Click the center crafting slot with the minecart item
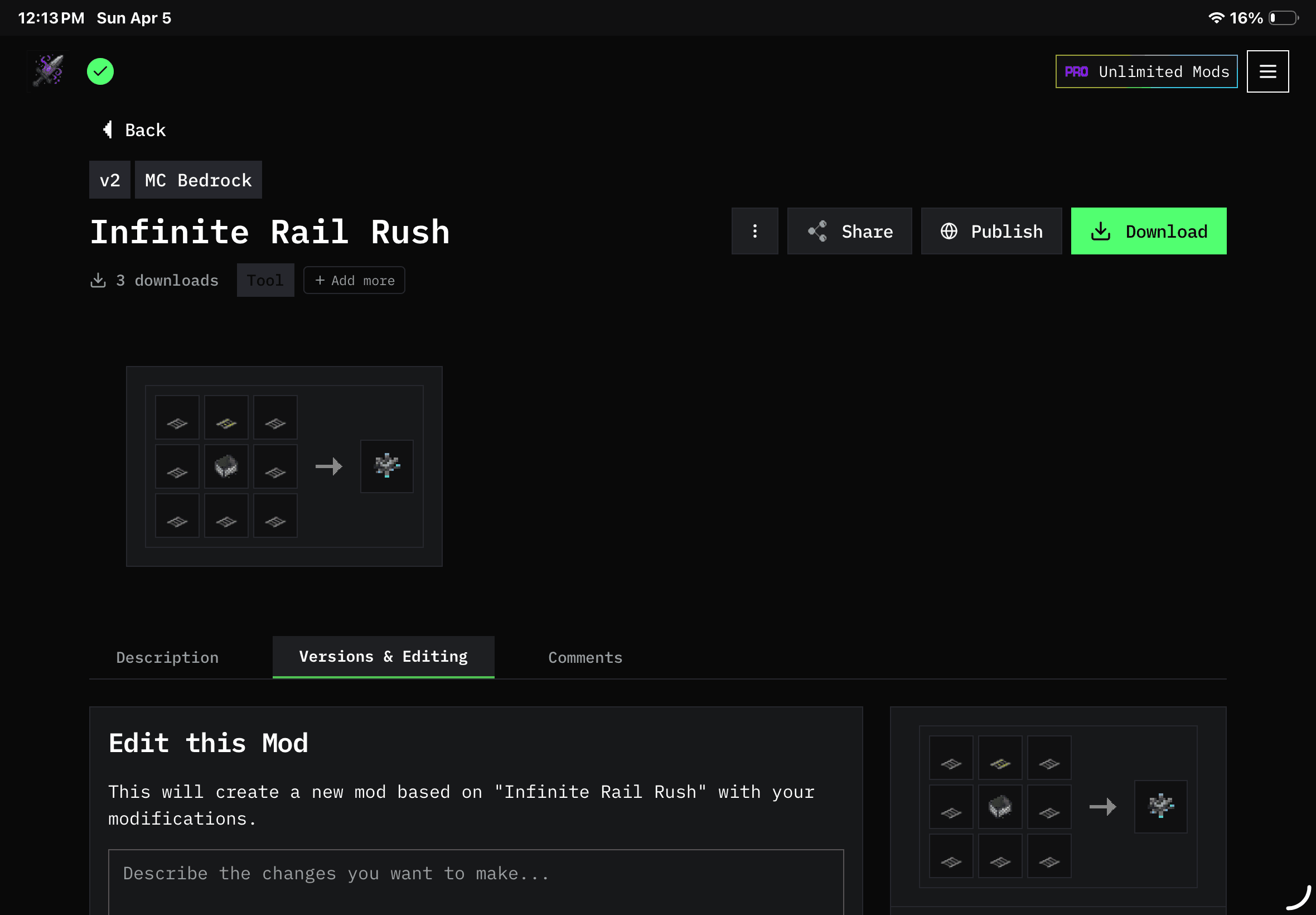 pos(226,466)
